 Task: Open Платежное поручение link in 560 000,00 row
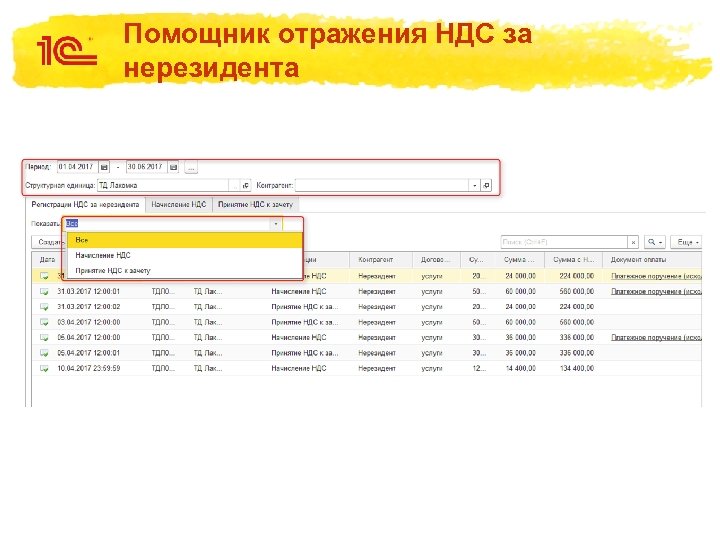656,292
